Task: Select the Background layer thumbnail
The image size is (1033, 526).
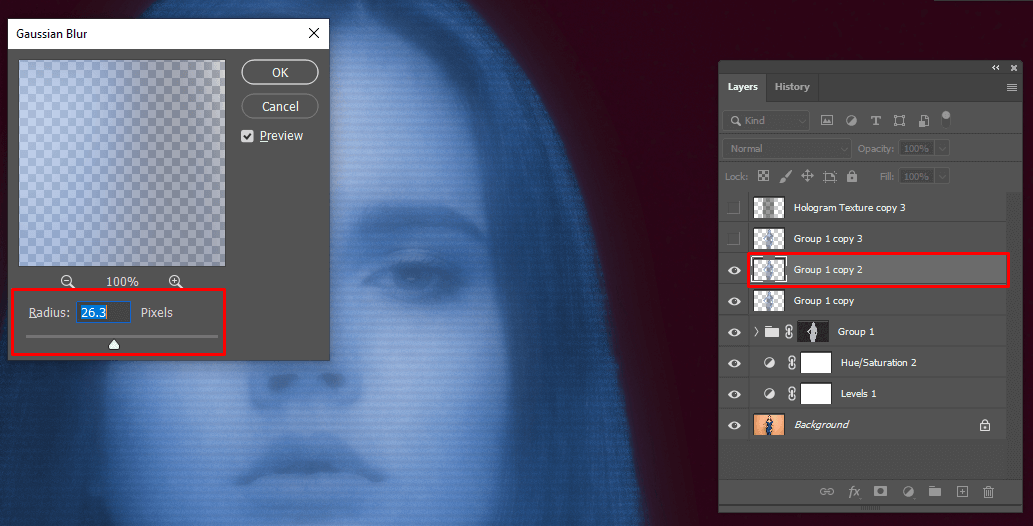Action: (x=769, y=424)
